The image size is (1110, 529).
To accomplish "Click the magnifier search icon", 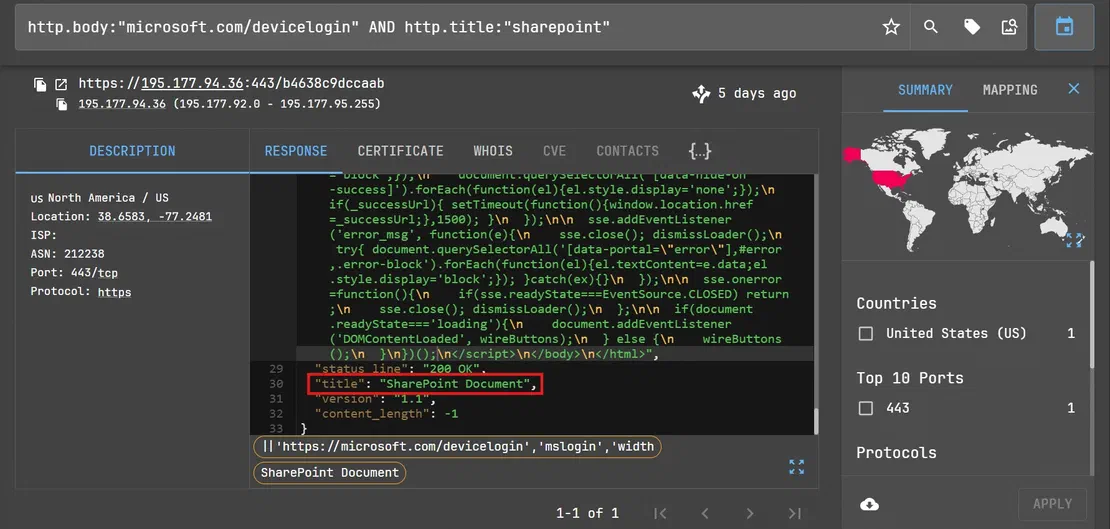I will (x=931, y=27).
